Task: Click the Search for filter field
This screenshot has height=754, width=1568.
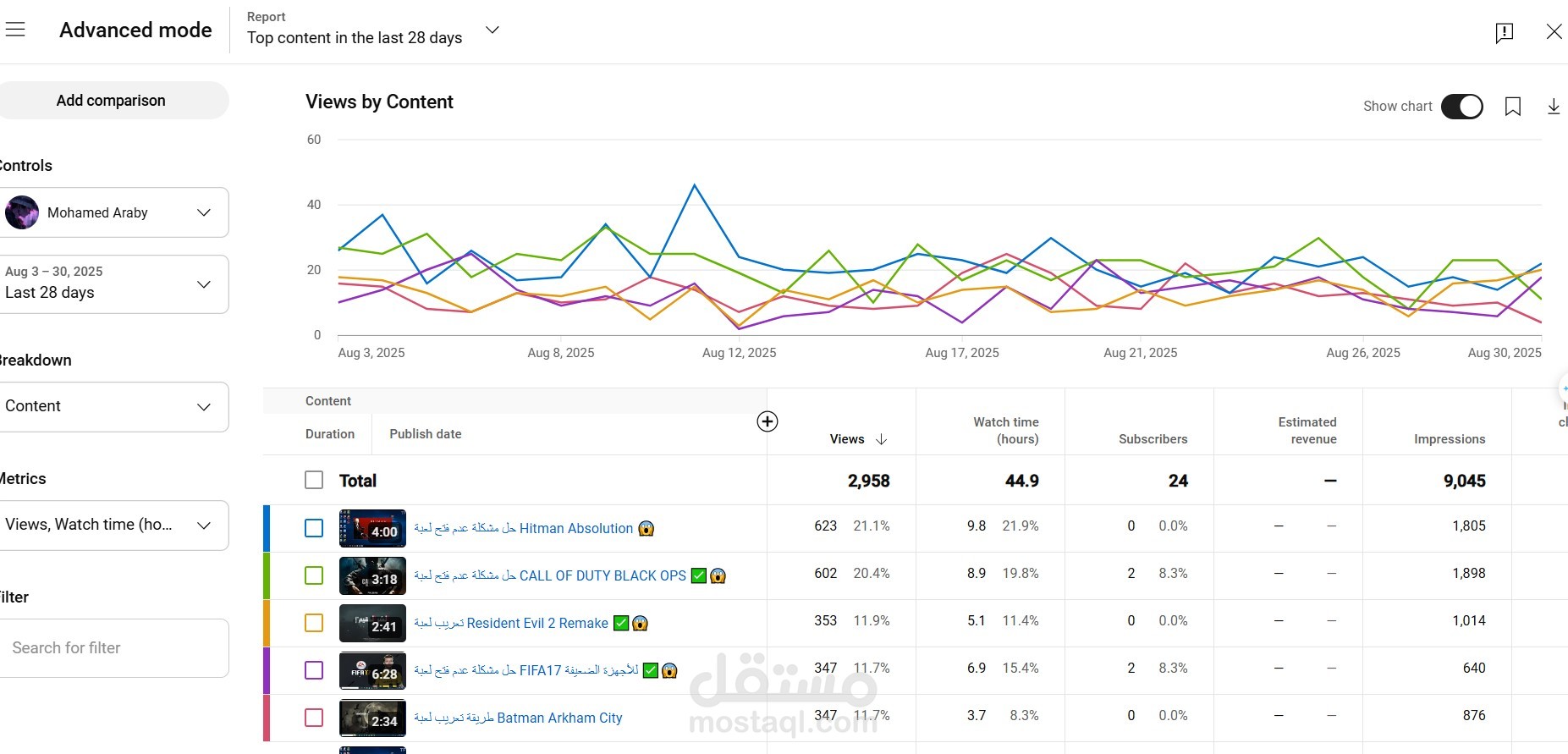Action: [x=114, y=648]
